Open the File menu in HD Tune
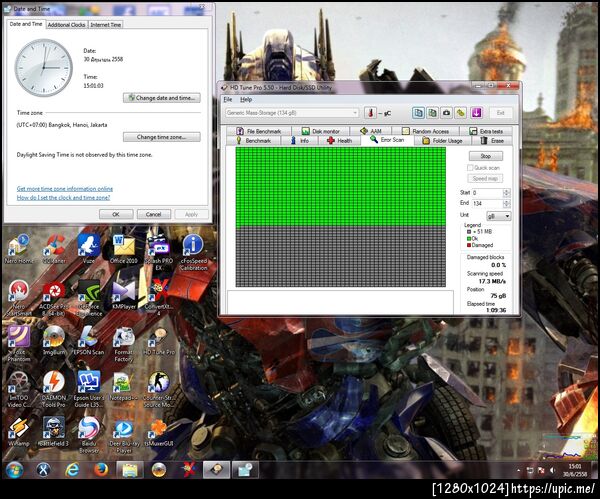Viewport: 600px width, 499px height. click(228, 99)
